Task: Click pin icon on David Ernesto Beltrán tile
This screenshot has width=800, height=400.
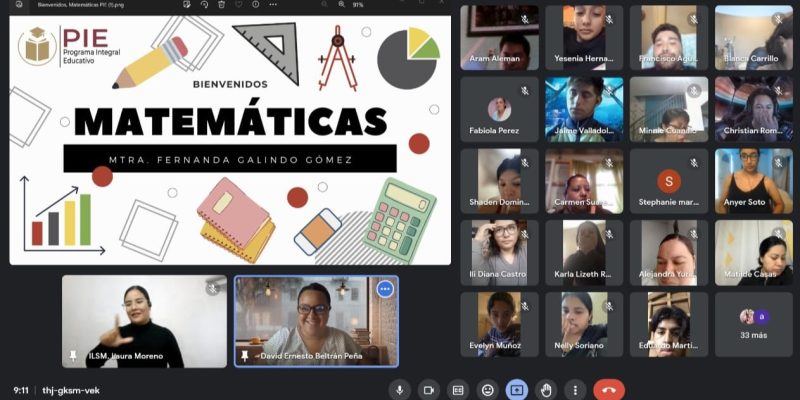Action: [x=245, y=355]
